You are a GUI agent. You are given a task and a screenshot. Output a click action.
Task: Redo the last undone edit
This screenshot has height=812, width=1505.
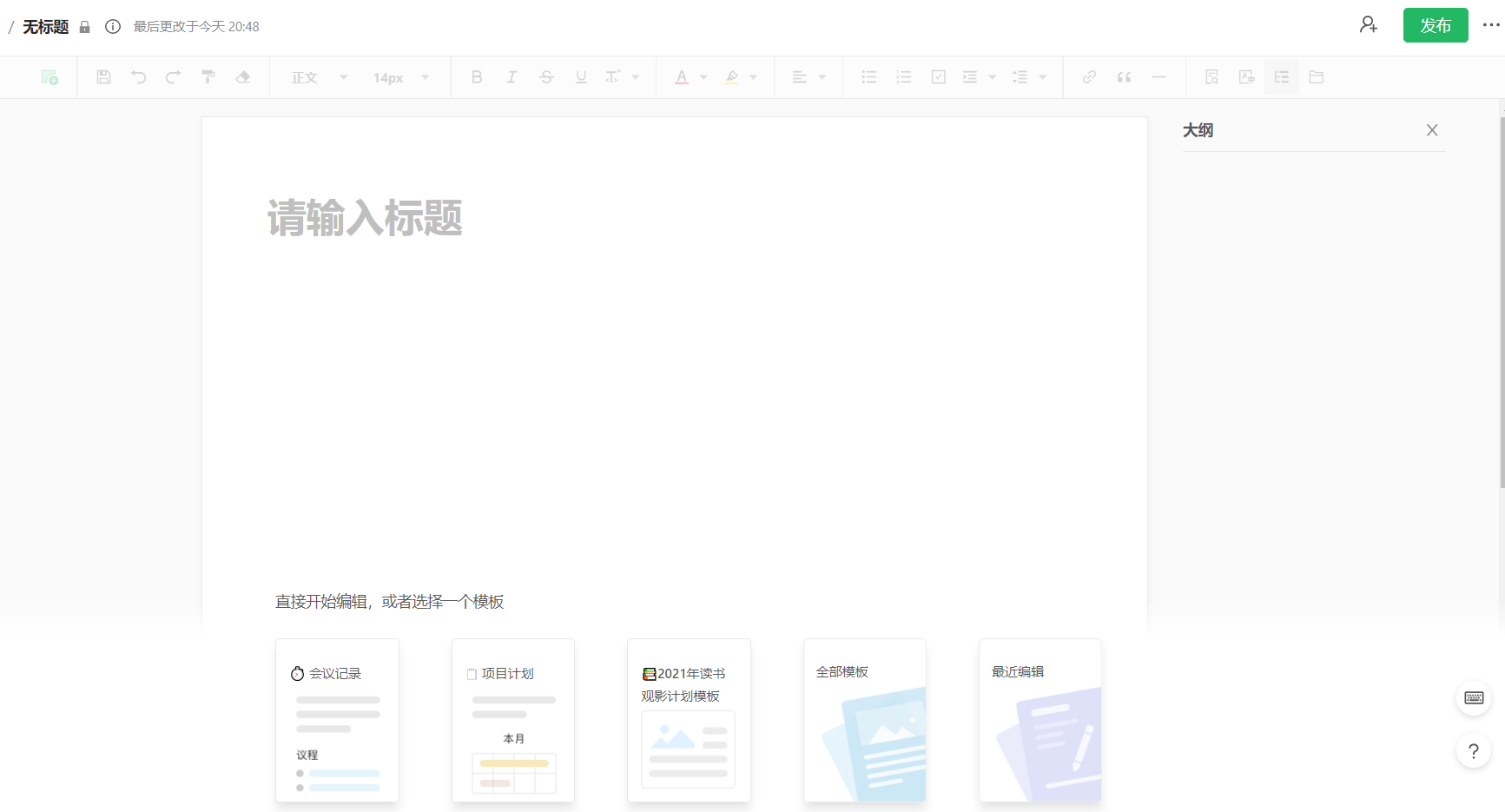(173, 77)
